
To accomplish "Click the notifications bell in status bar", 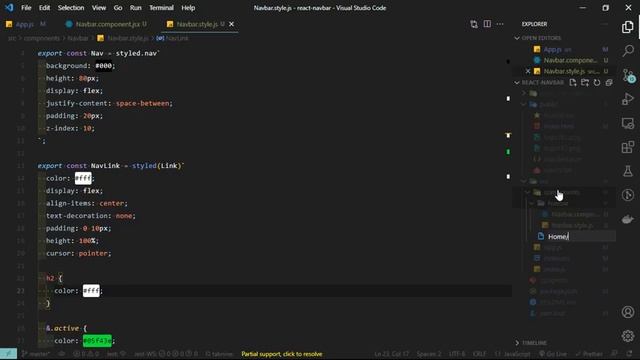I will tap(629, 354).
